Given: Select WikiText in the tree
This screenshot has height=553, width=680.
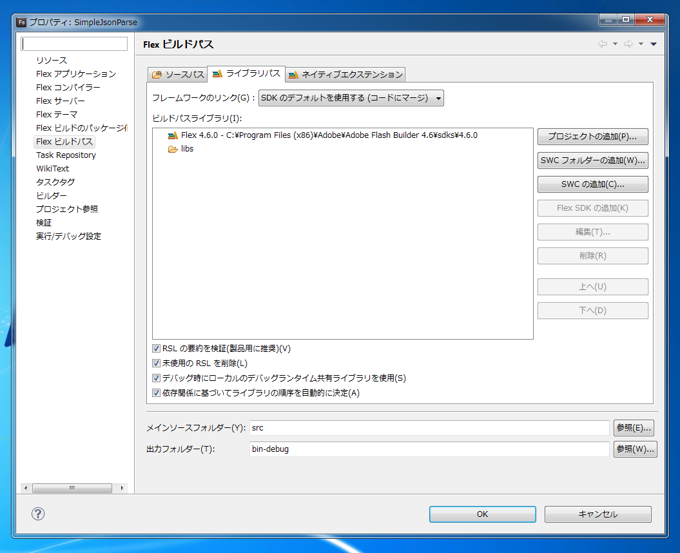Looking at the screenshot, I should coord(52,168).
